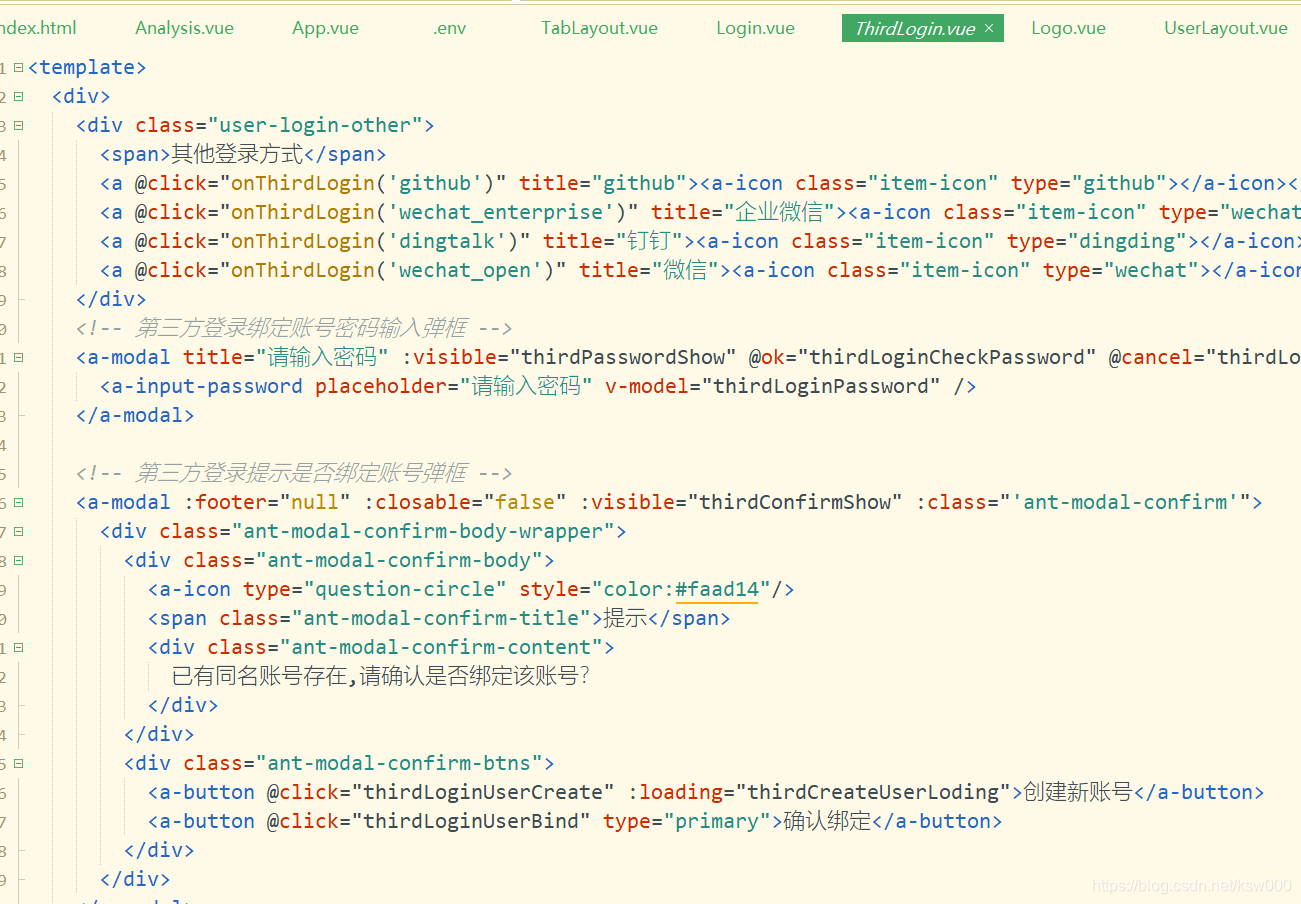Click the 'ant-modal-confirm' class string
This screenshot has width=1301, height=904.
[1126, 502]
